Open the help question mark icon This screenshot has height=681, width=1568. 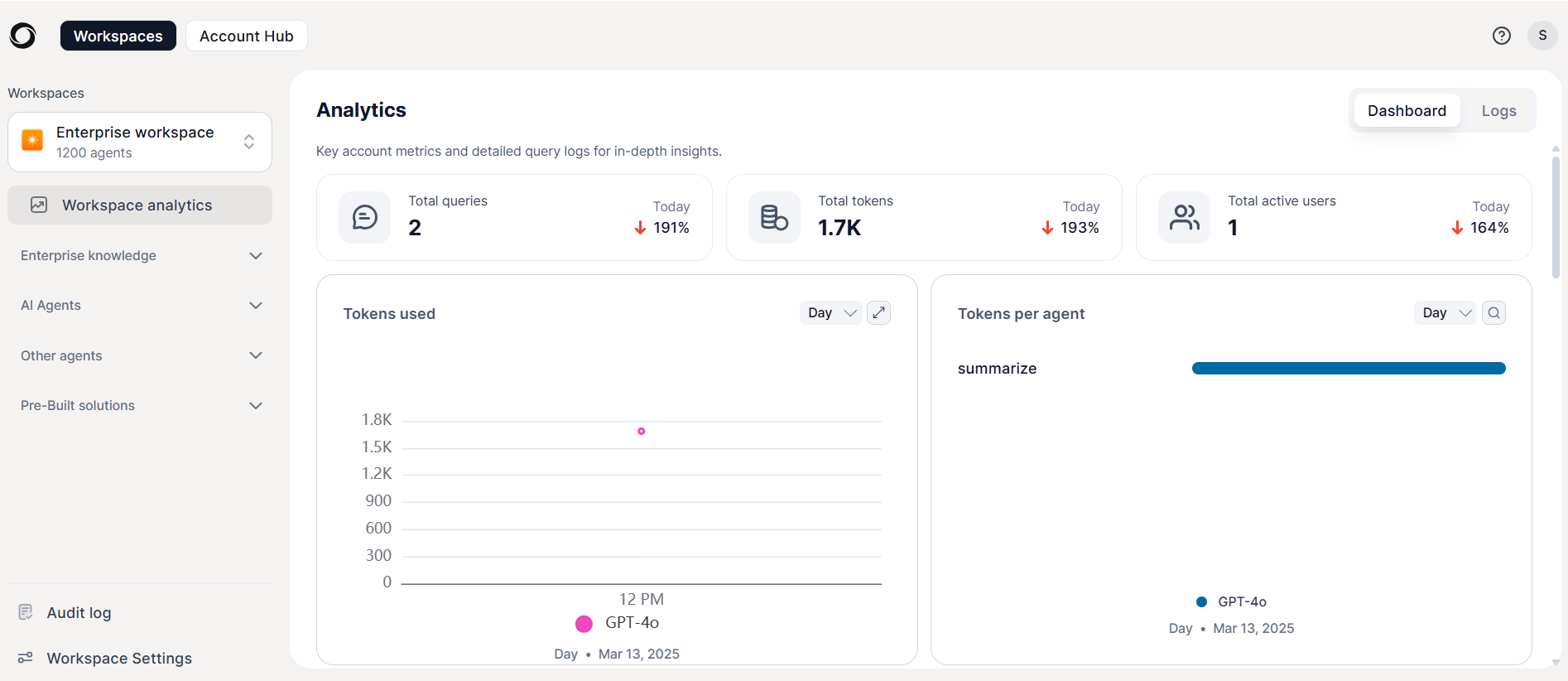[1502, 36]
